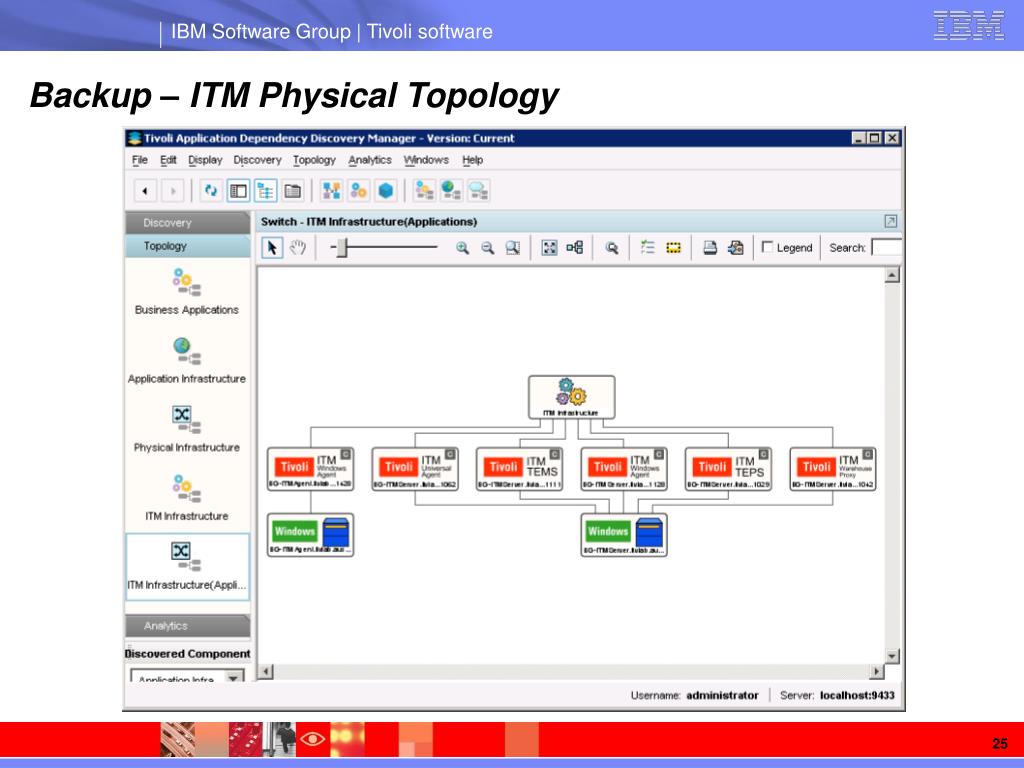Click the export topology icon
Image resolution: width=1024 pixels, height=768 pixels.
736,248
